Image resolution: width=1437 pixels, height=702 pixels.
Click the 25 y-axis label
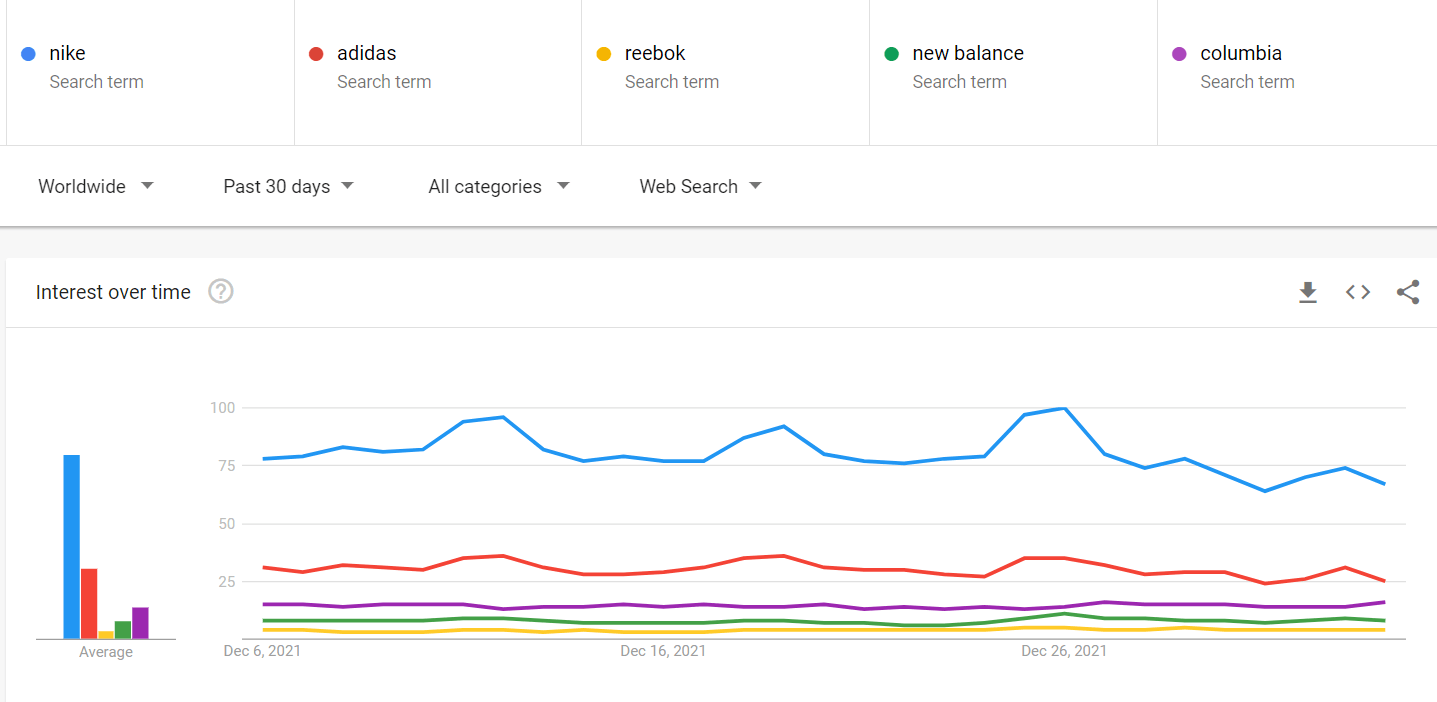pos(226,582)
